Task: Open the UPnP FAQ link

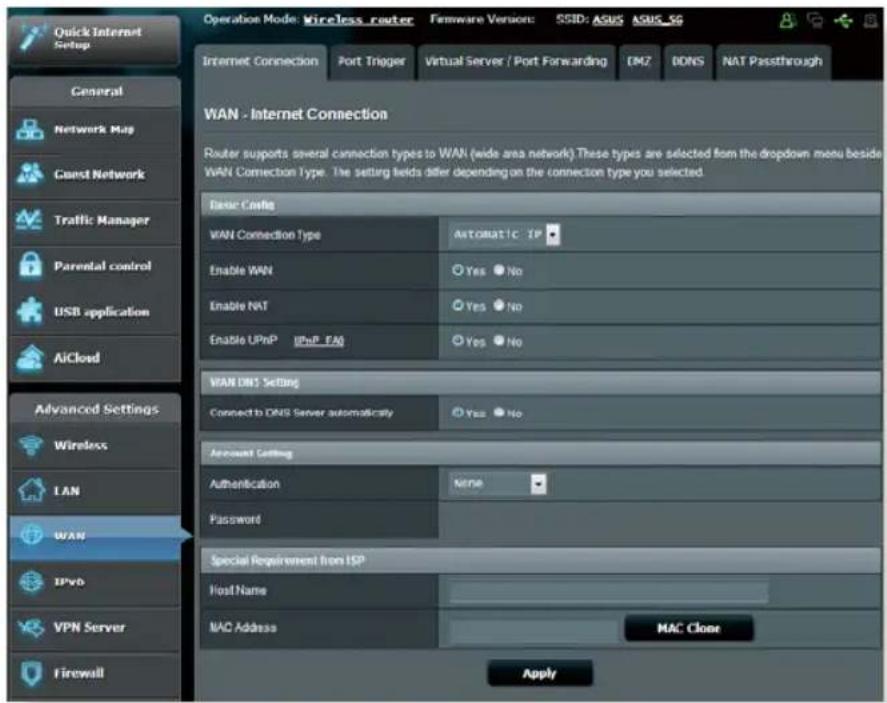Action: click(318, 340)
